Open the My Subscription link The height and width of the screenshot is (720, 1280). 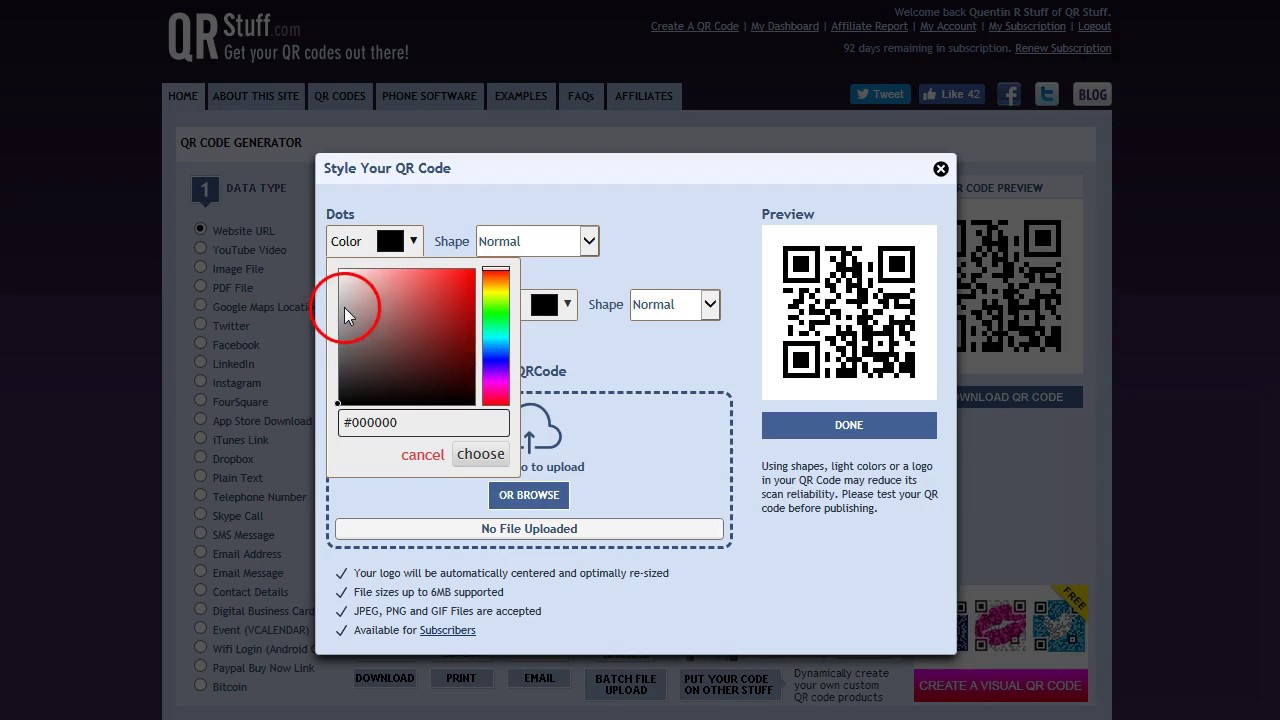pos(1027,26)
